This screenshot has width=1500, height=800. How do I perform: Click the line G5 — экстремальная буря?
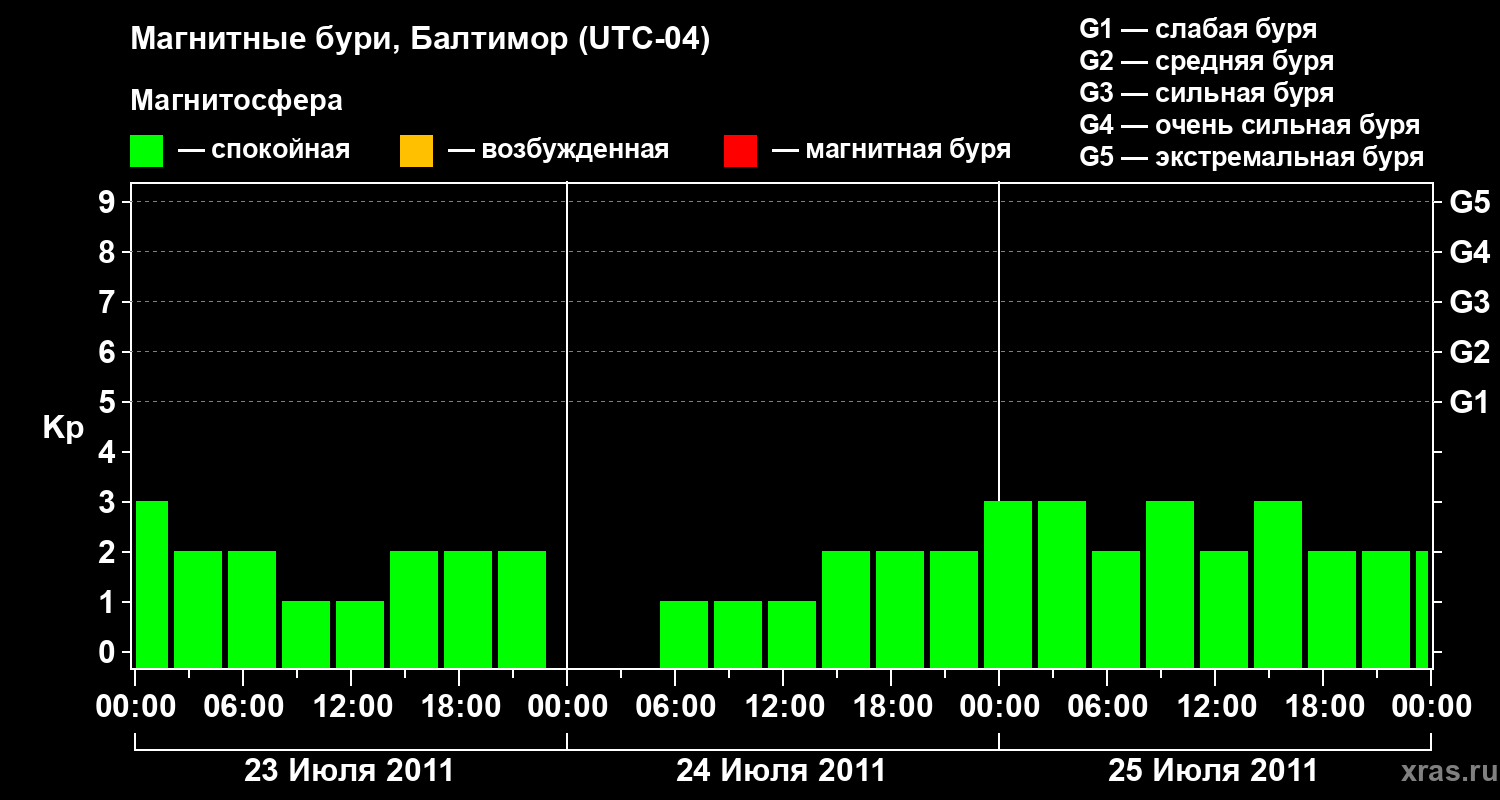[1252, 157]
